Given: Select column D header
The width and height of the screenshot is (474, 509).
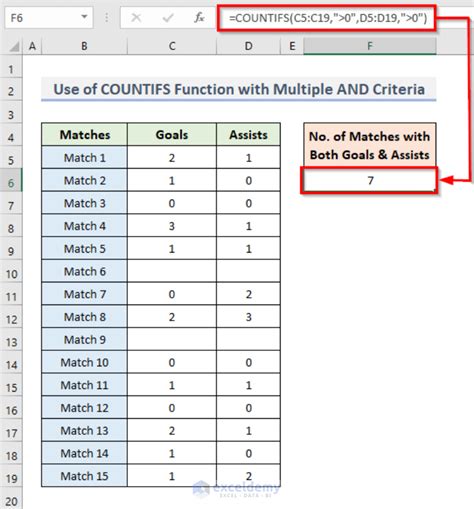Looking at the screenshot, I should pyautogui.click(x=248, y=46).
